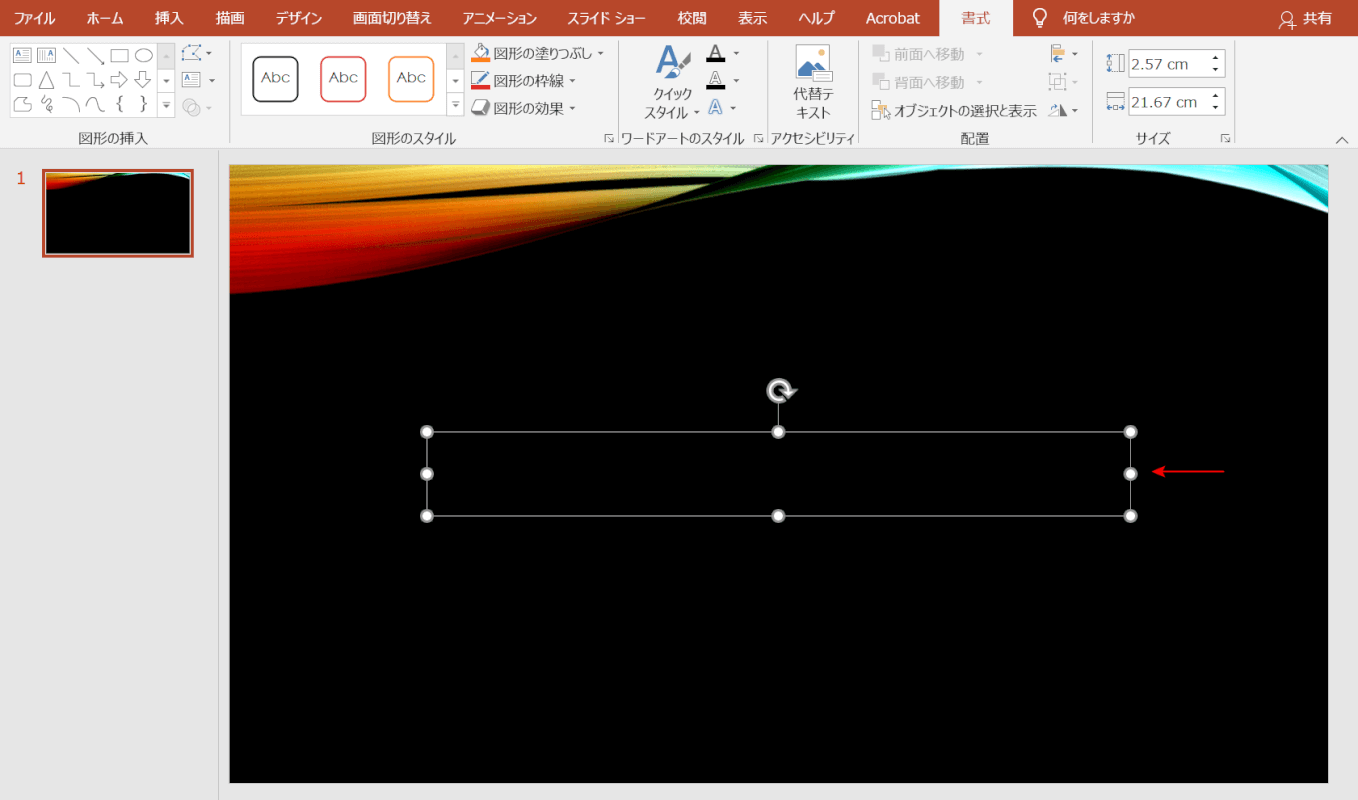This screenshot has width=1358, height=800.
Task: Pick the arc shape
Action: click(x=71, y=104)
